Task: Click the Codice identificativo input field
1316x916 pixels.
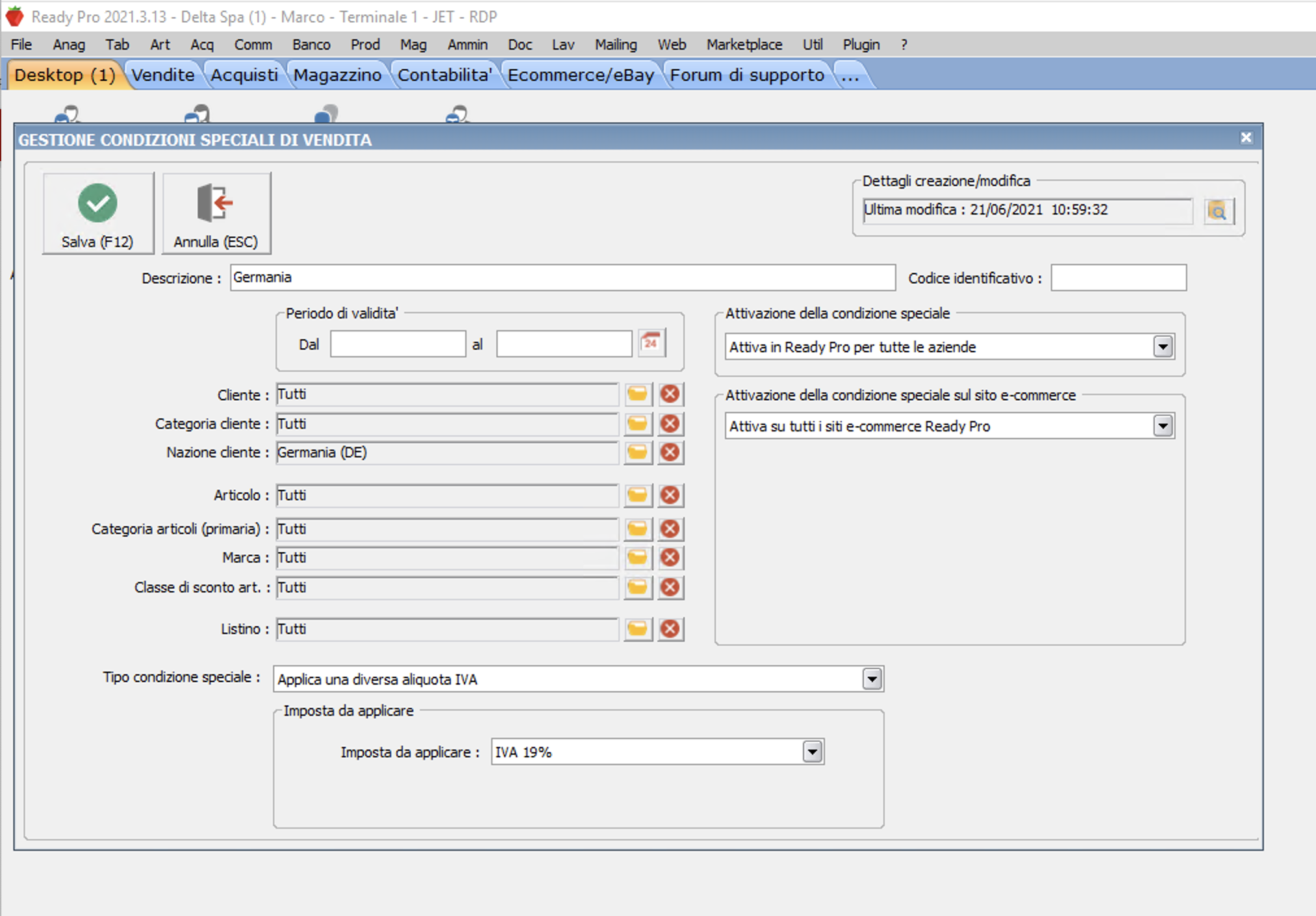Action: click(x=1119, y=278)
